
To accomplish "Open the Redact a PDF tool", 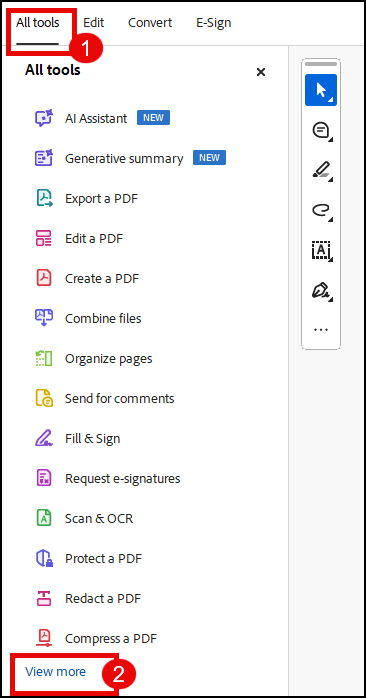I will [103, 598].
